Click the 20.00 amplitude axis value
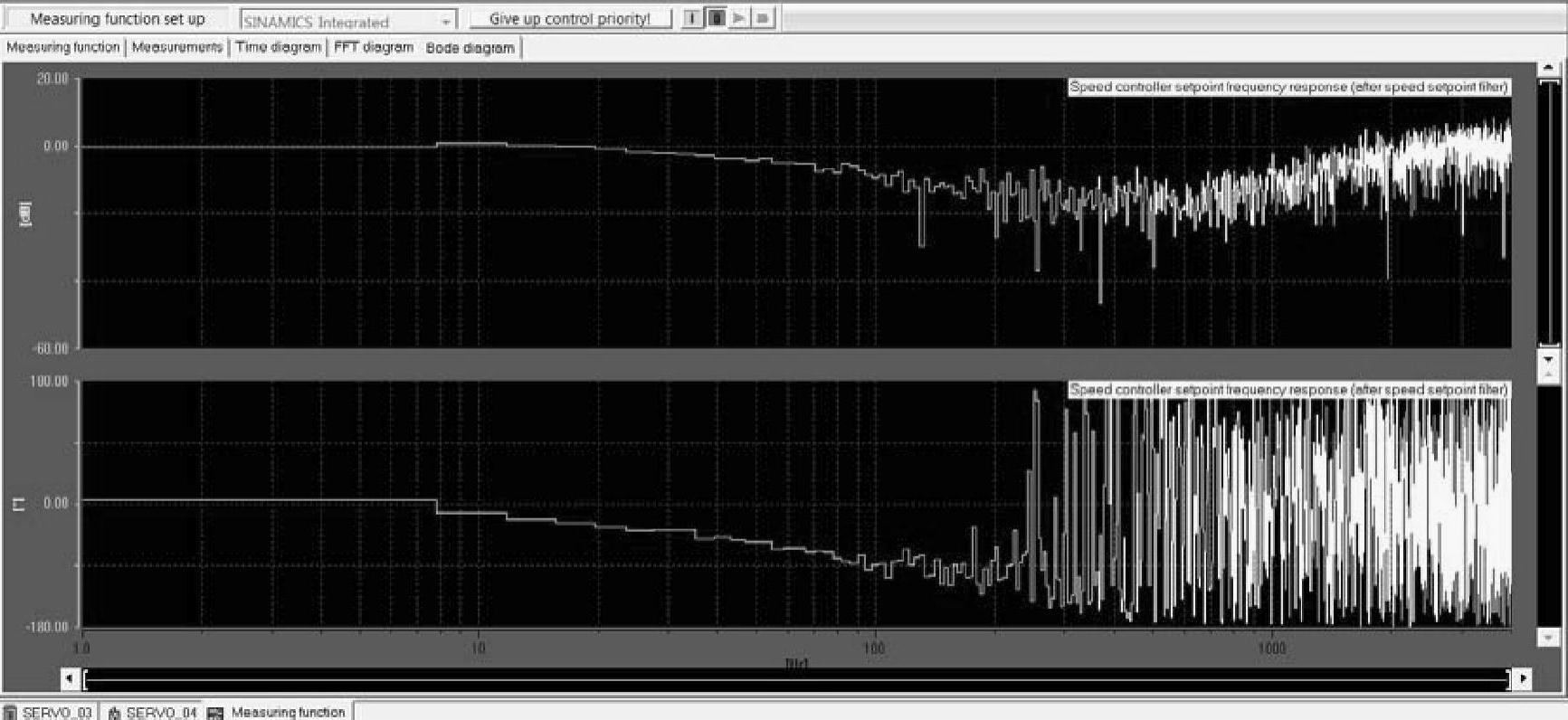 click(x=52, y=79)
